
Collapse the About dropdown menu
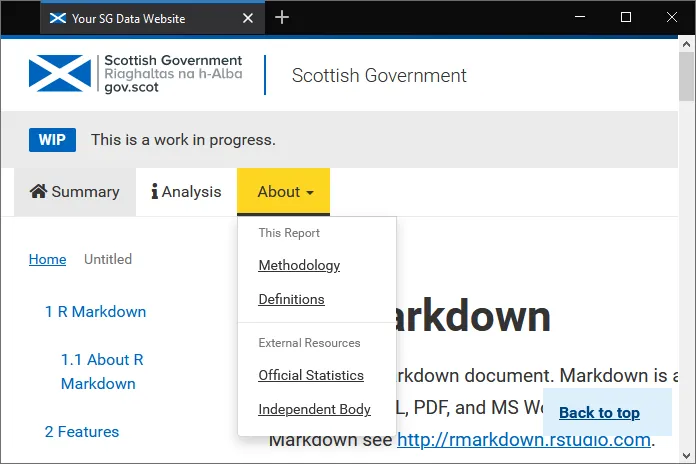click(x=283, y=192)
